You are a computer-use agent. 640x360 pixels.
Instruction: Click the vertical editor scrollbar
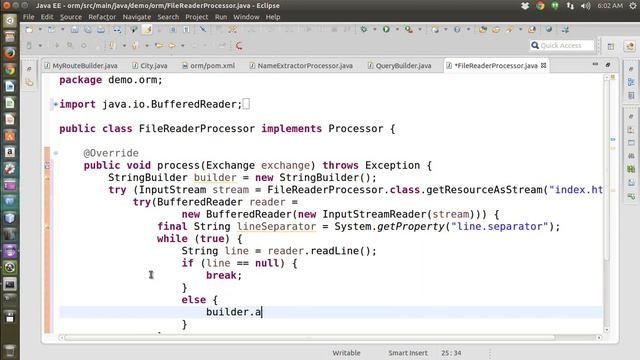tap(607, 169)
